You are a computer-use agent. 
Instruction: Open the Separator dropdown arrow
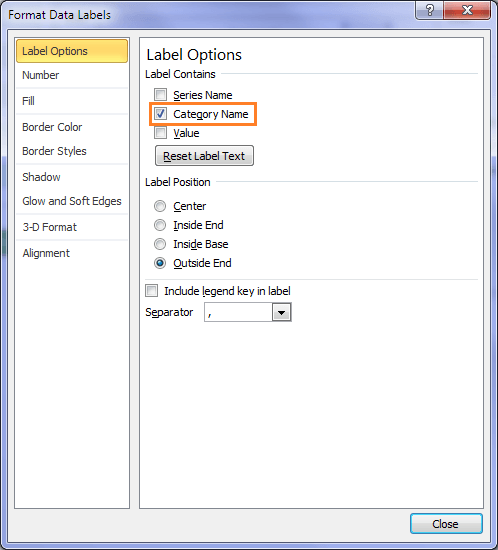tap(282, 312)
